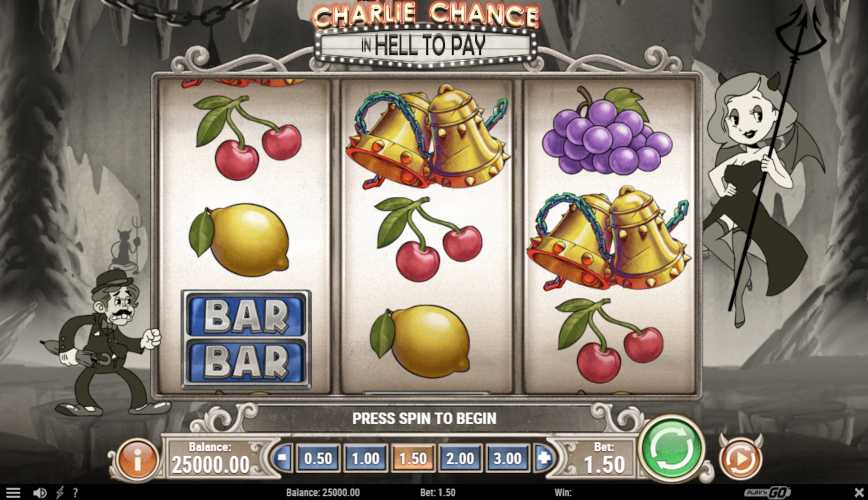The height and width of the screenshot is (500, 868).
Task: Click the green spin button
Action: (x=671, y=448)
